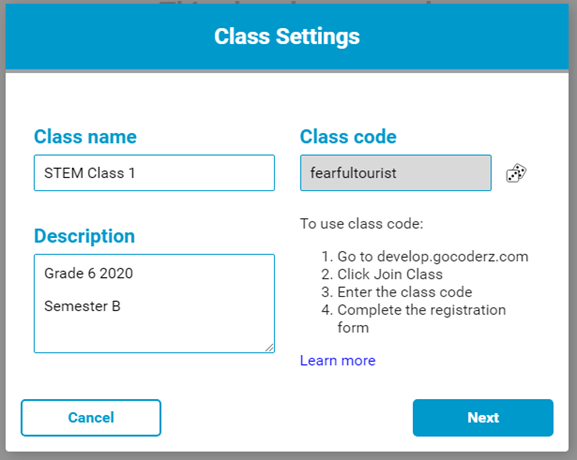Click the dice icon to randomize class code

point(516,173)
